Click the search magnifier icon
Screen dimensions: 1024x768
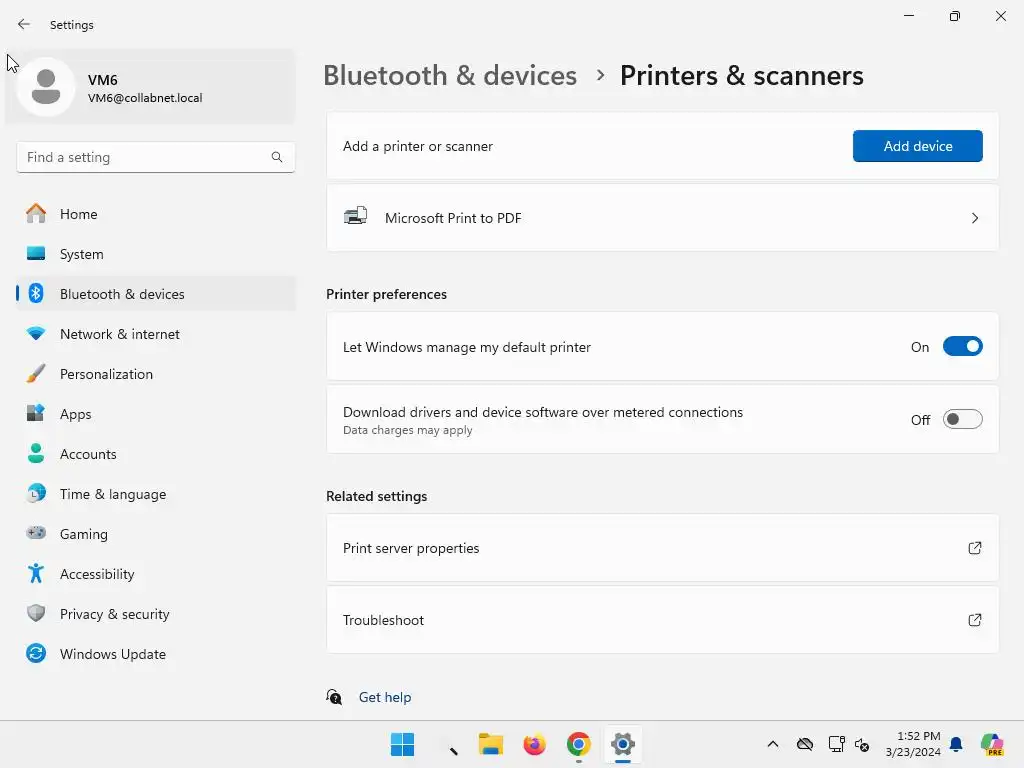[277, 157]
